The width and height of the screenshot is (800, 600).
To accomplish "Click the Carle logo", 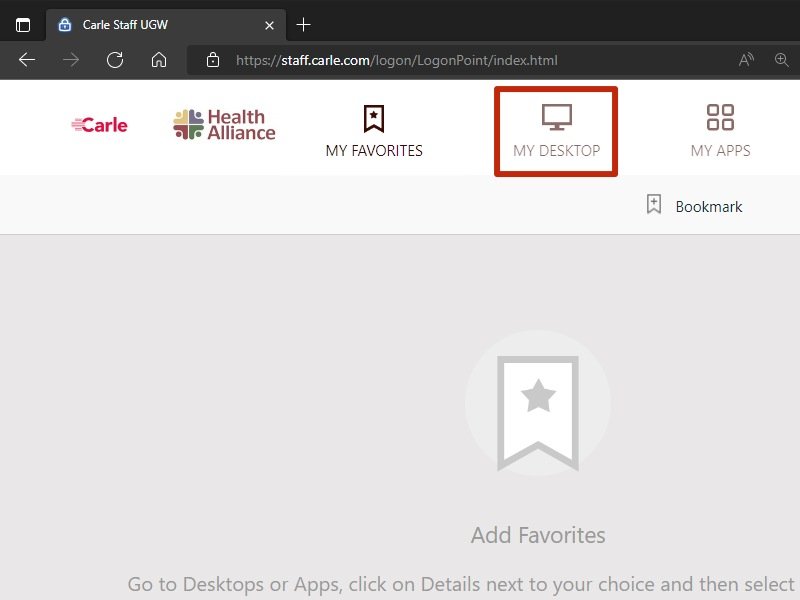I will pyautogui.click(x=100, y=125).
